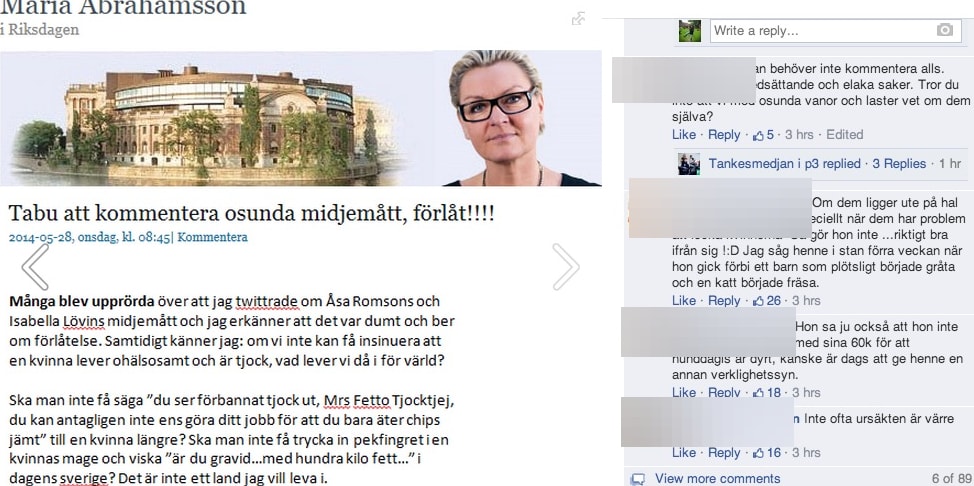Screen dimensions: 974x486
Task: Click Kommentera link under blog title
Action: pos(212,237)
